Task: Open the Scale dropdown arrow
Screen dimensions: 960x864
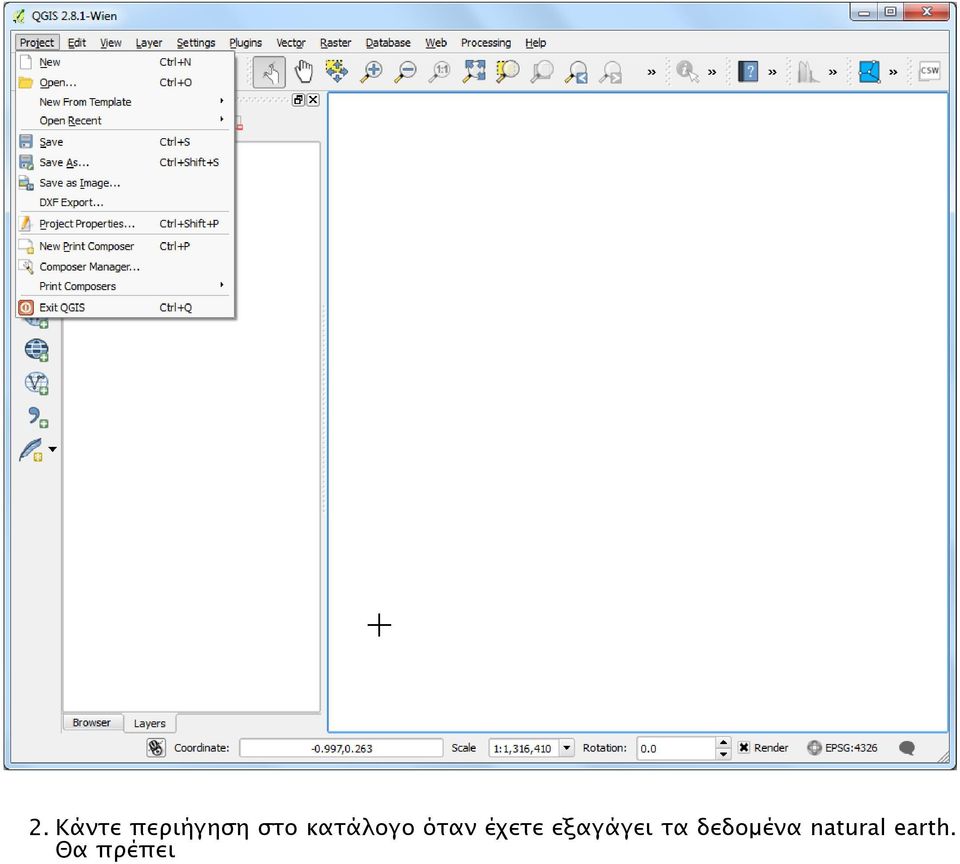Action: (x=567, y=748)
